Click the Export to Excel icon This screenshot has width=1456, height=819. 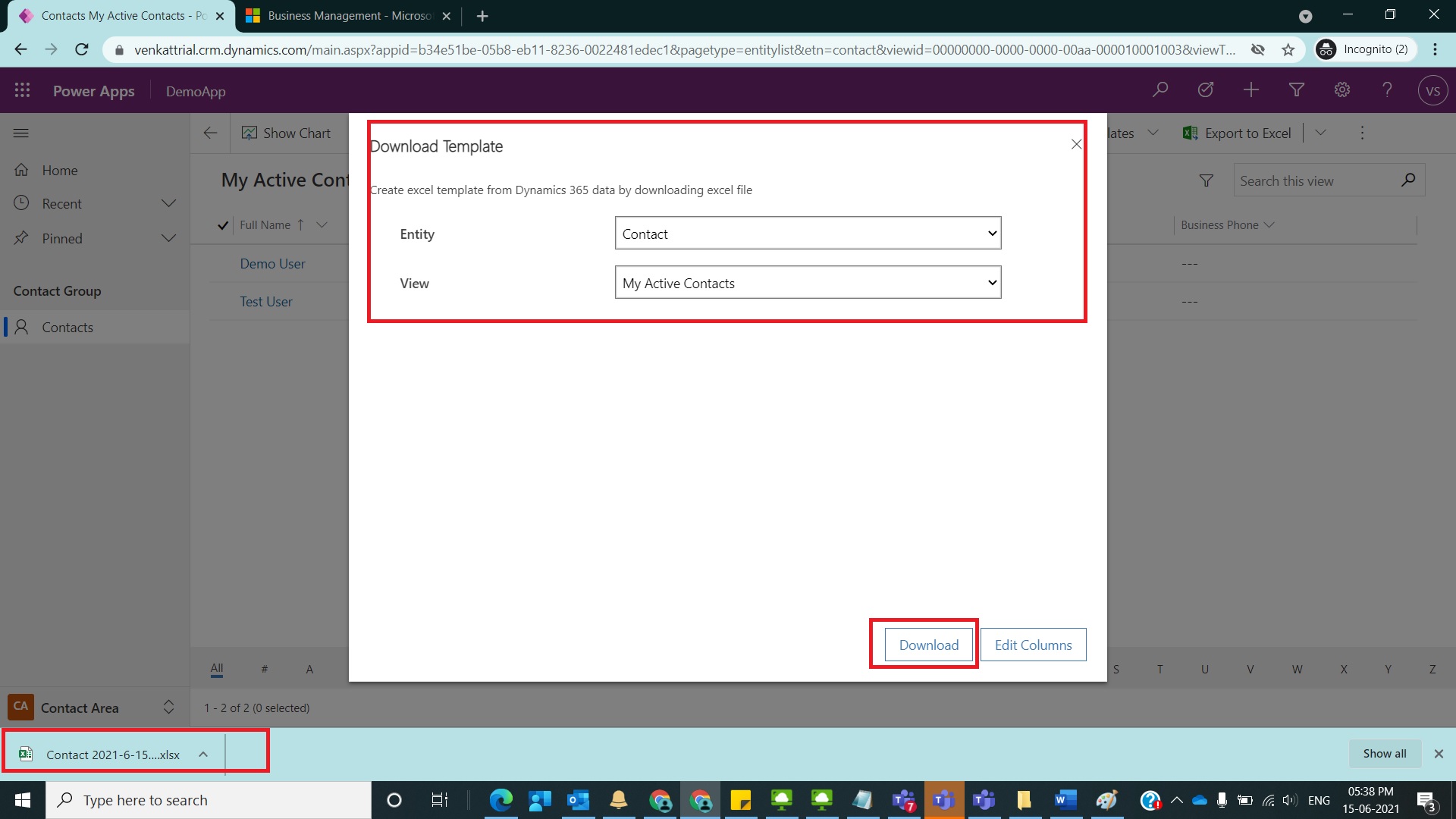[1189, 133]
